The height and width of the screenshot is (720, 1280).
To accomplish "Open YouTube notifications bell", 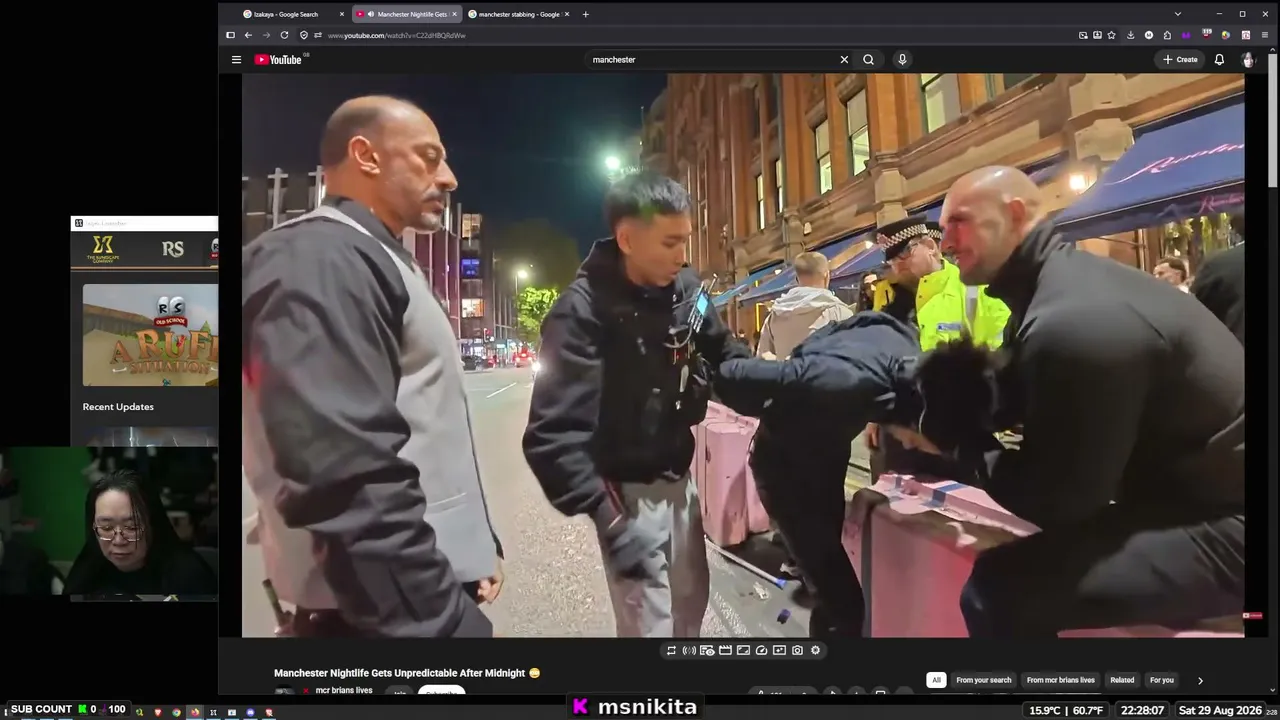I will (x=1219, y=60).
